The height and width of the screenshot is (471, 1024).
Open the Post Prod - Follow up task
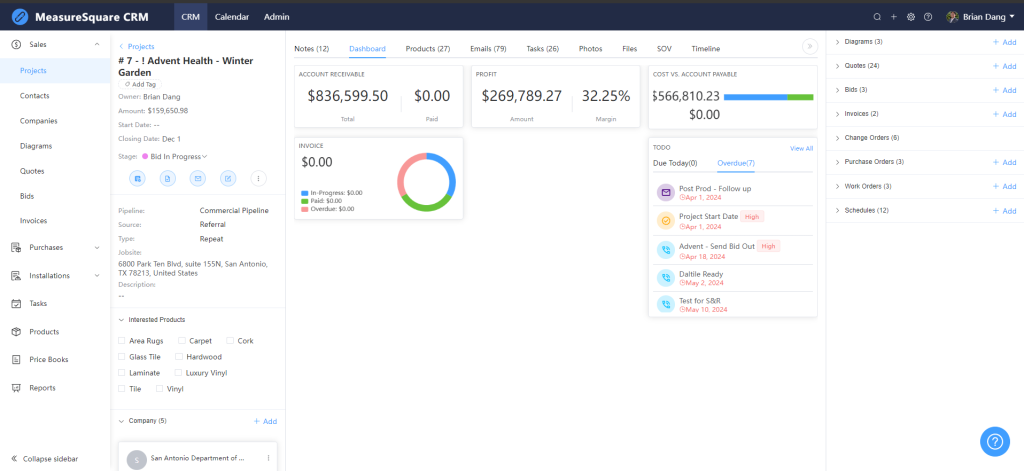tap(714, 188)
